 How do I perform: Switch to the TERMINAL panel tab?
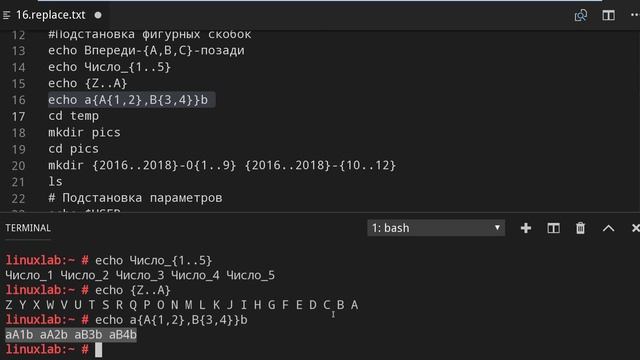pos(28,228)
